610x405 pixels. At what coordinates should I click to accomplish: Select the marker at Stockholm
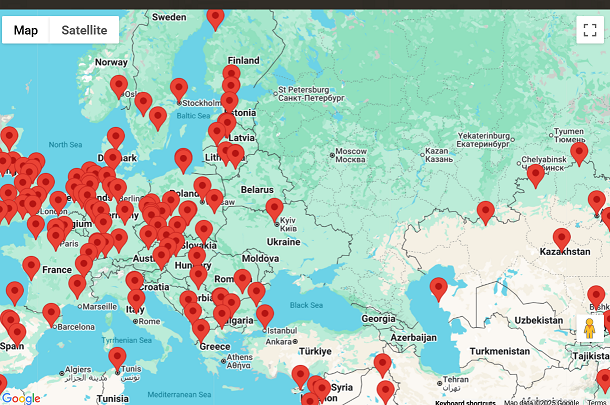179,88
